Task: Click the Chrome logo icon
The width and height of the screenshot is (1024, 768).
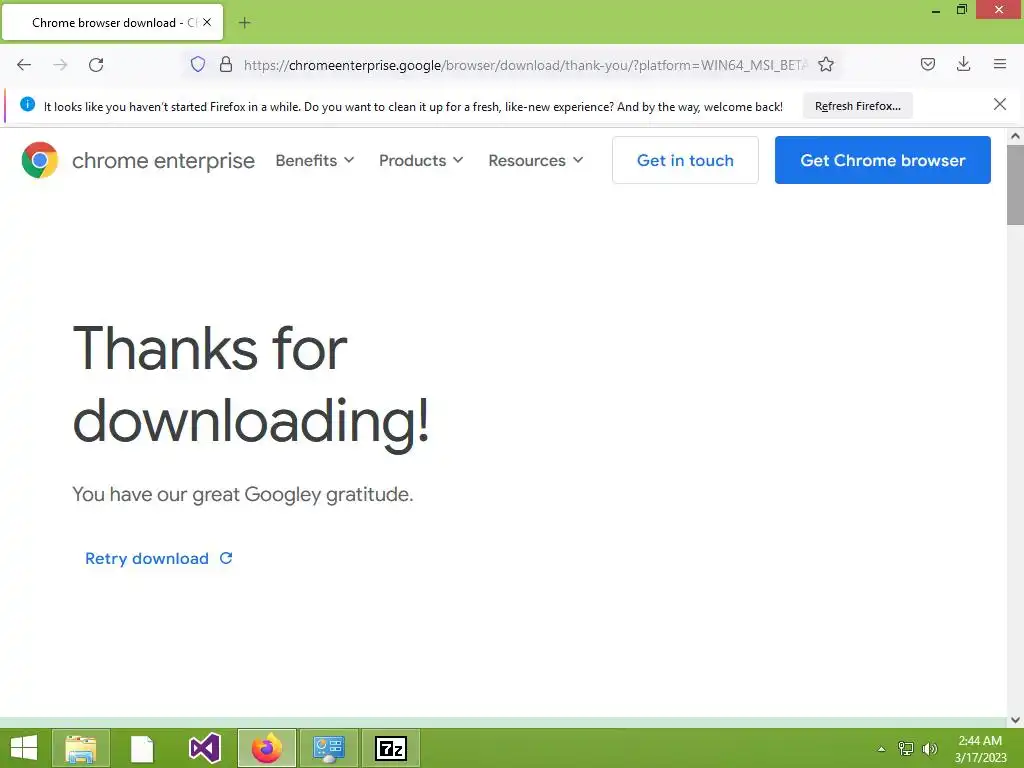Action: click(x=40, y=160)
